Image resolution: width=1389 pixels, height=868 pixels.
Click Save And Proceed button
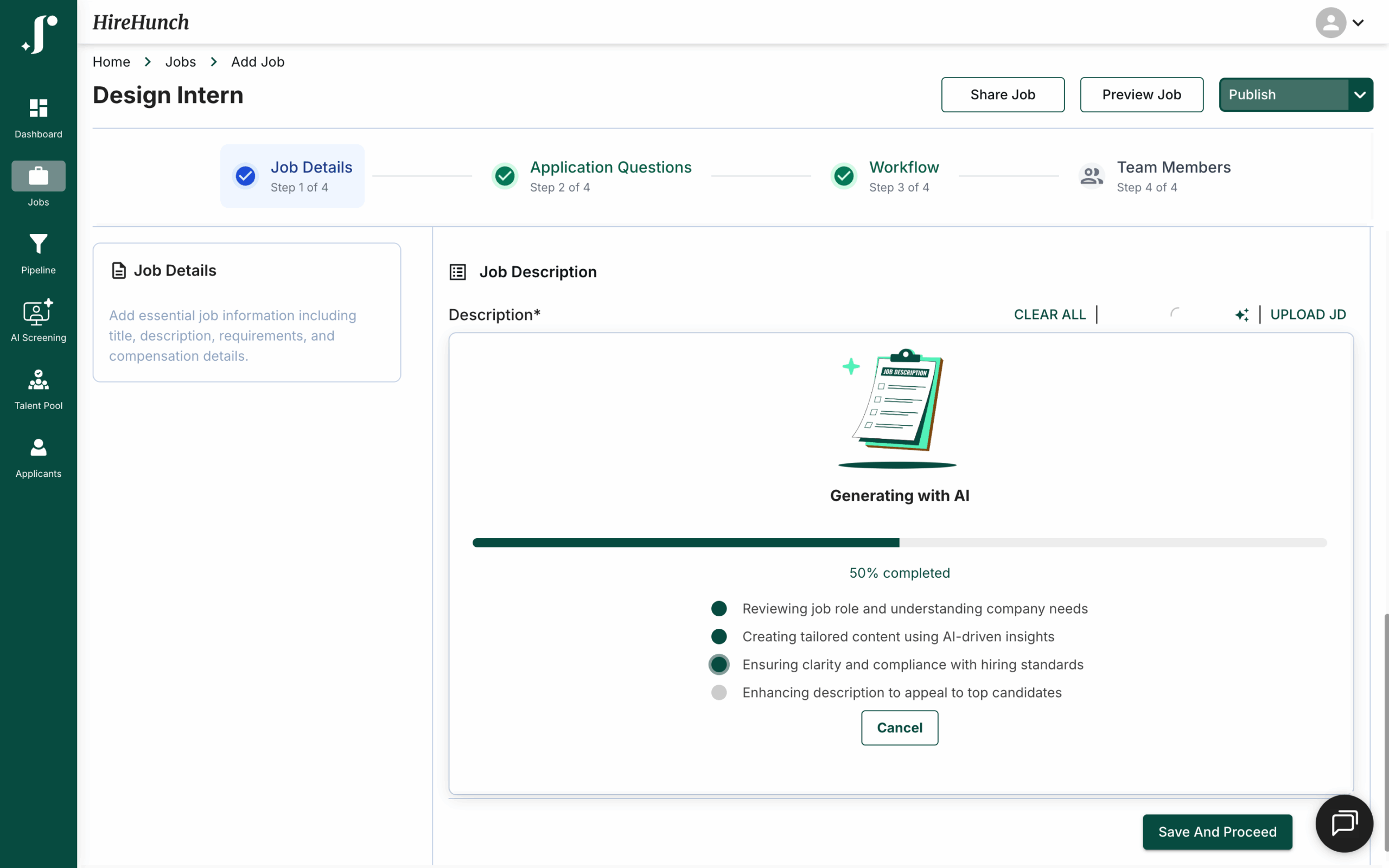pos(1217,832)
